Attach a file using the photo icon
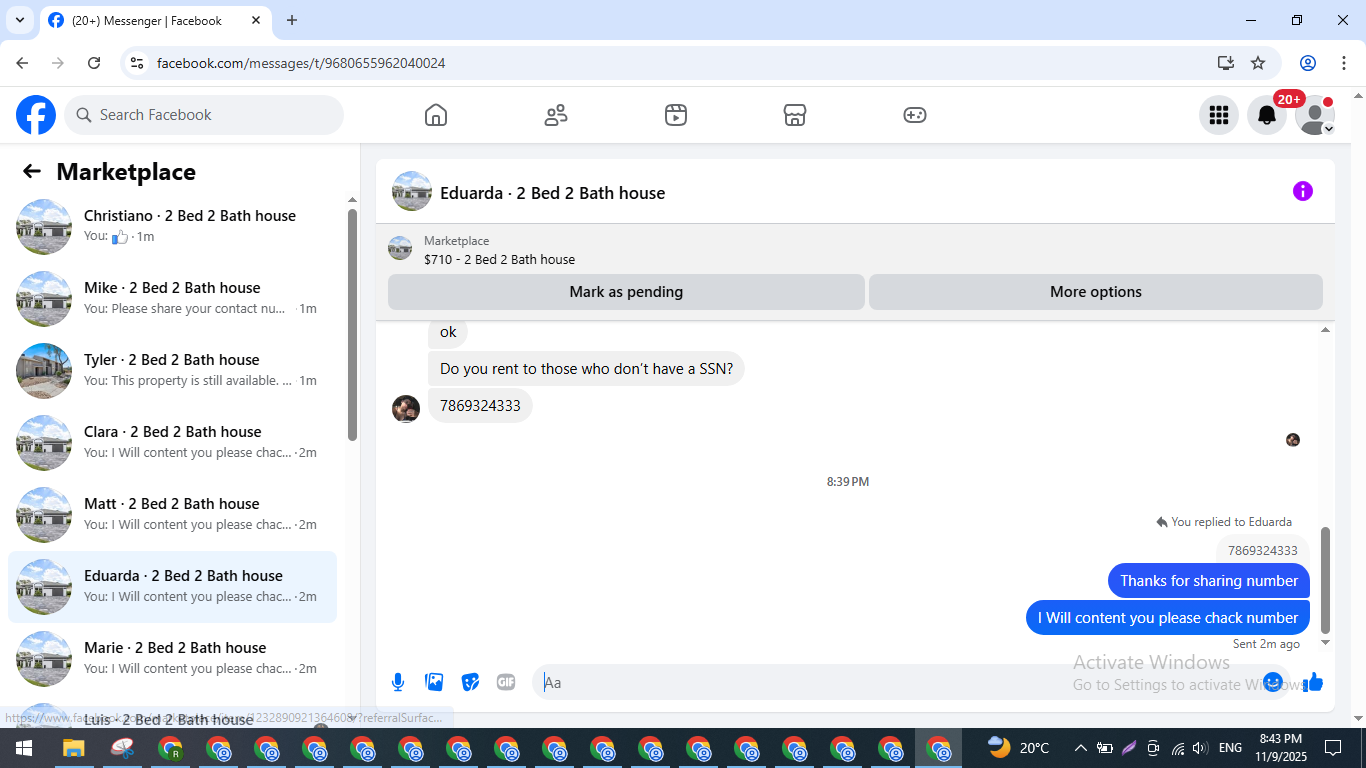The image size is (1366, 768). (434, 682)
